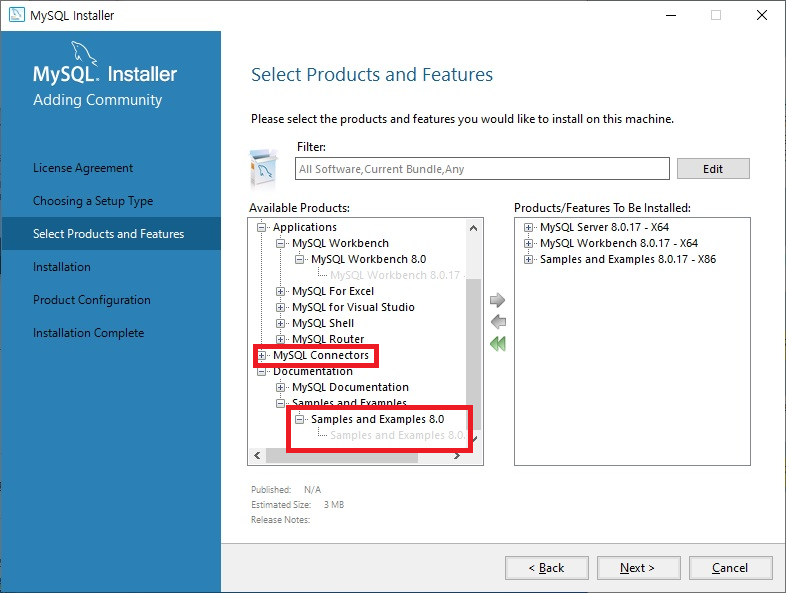This screenshot has width=786, height=593.
Task: Select the MySQL Router tree item
Action: [328, 339]
